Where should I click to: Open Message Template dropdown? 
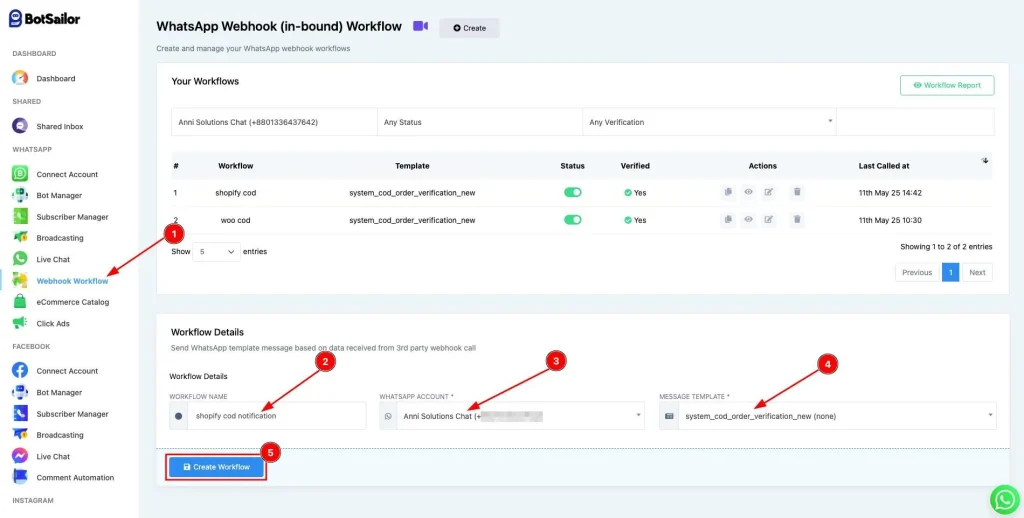pos(837,416)
